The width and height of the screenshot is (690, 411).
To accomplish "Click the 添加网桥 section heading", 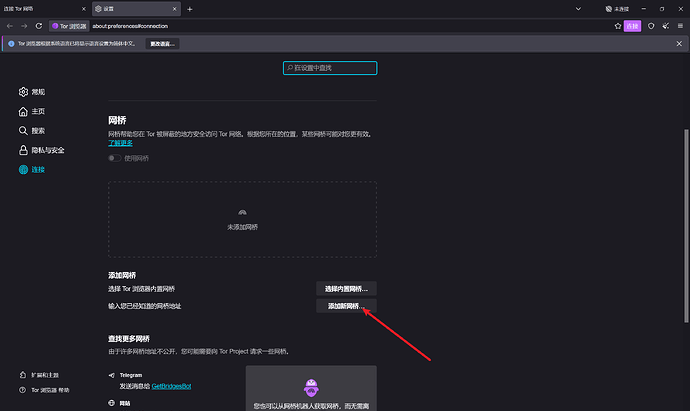I will pyautogui.click(x=122, y=275).
